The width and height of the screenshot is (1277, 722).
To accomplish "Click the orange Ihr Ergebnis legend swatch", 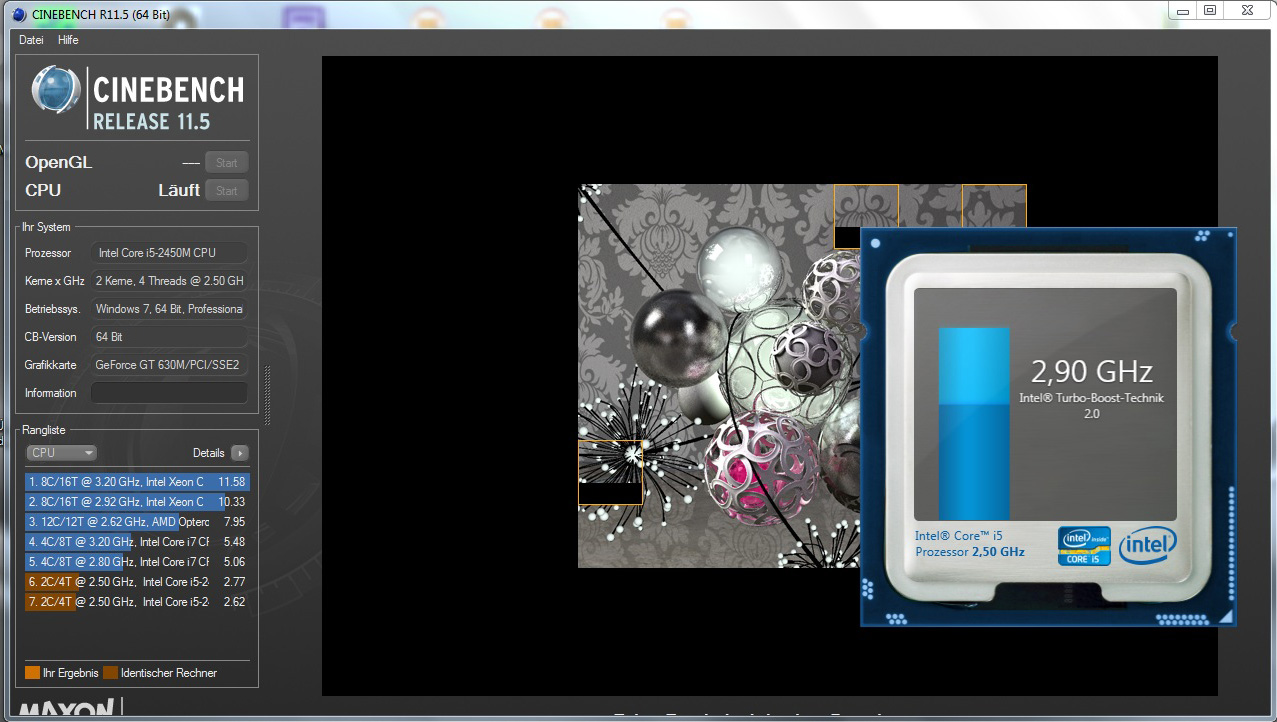I will [x=32, y=673].
